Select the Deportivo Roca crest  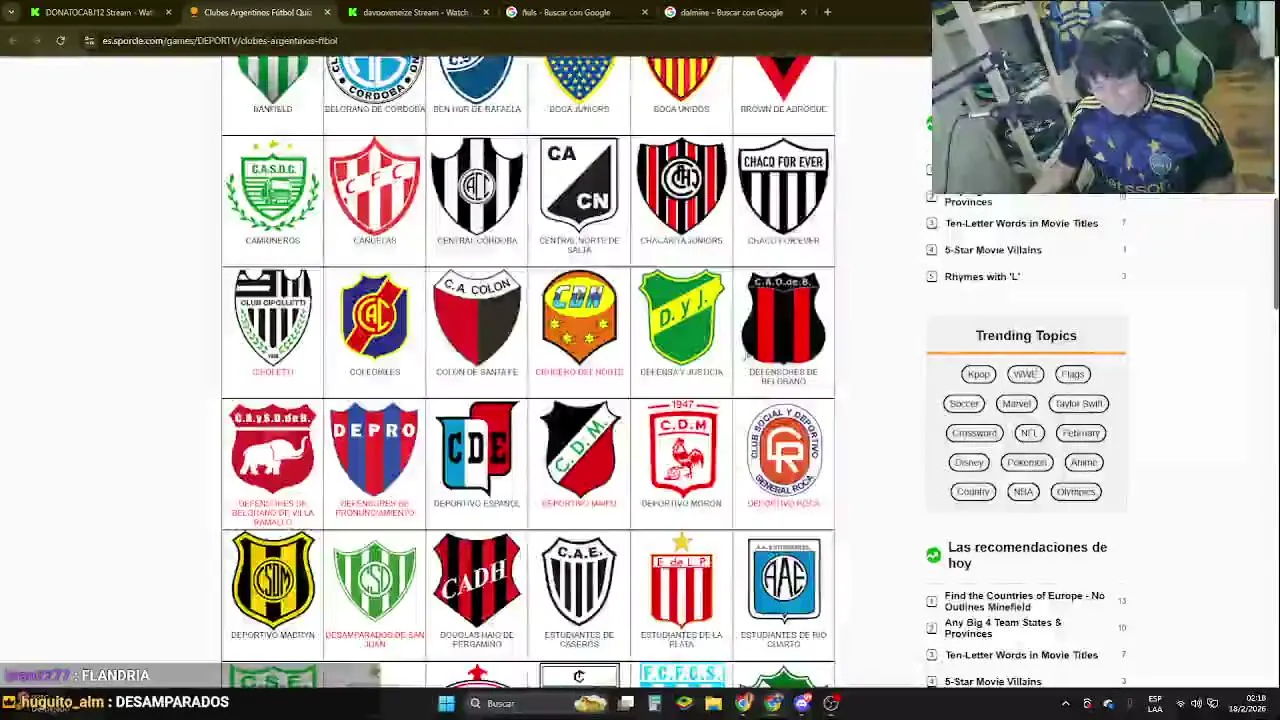[x=783, y=450]
